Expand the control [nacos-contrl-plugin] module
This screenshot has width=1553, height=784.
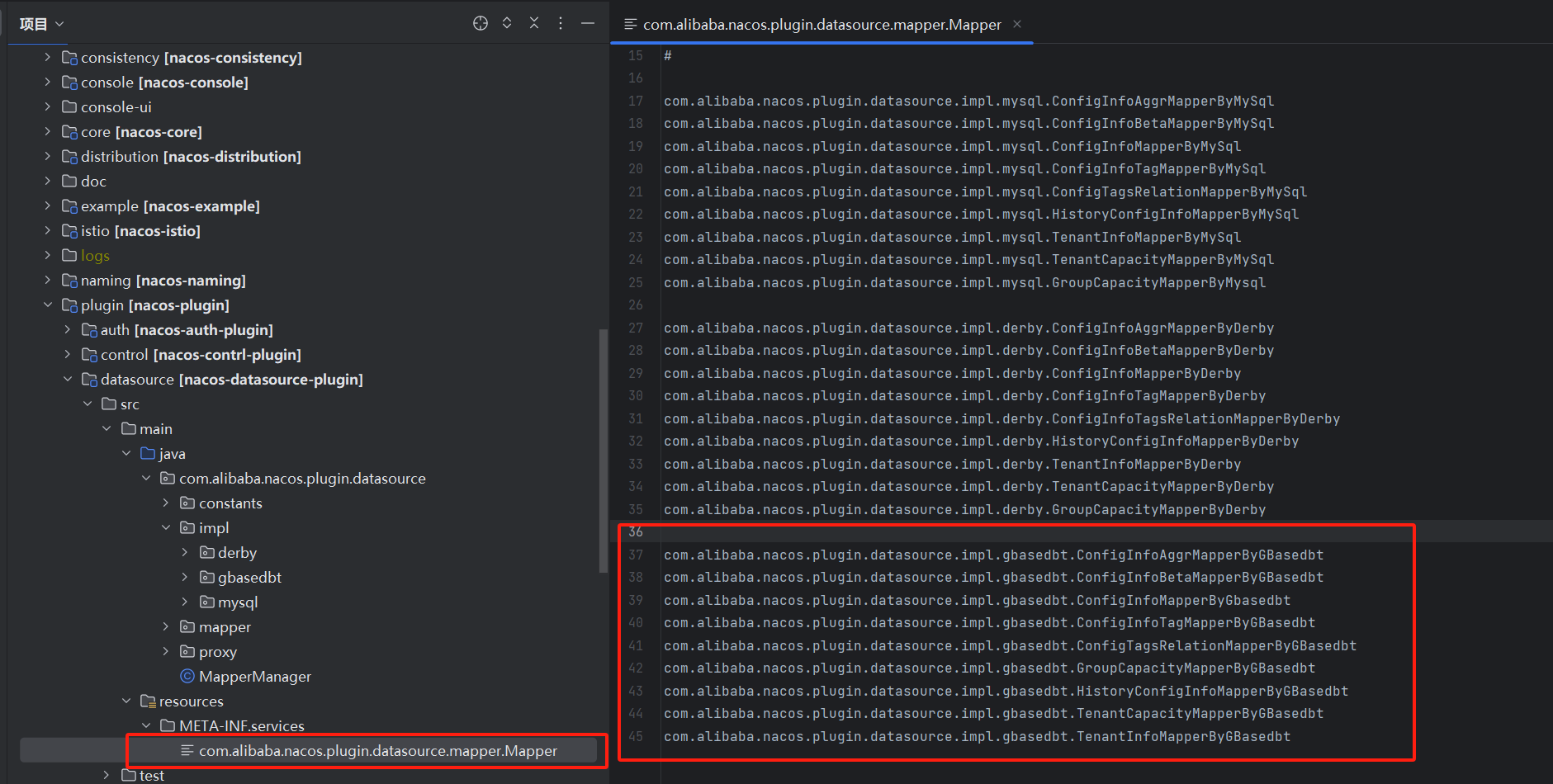[67, 354]
